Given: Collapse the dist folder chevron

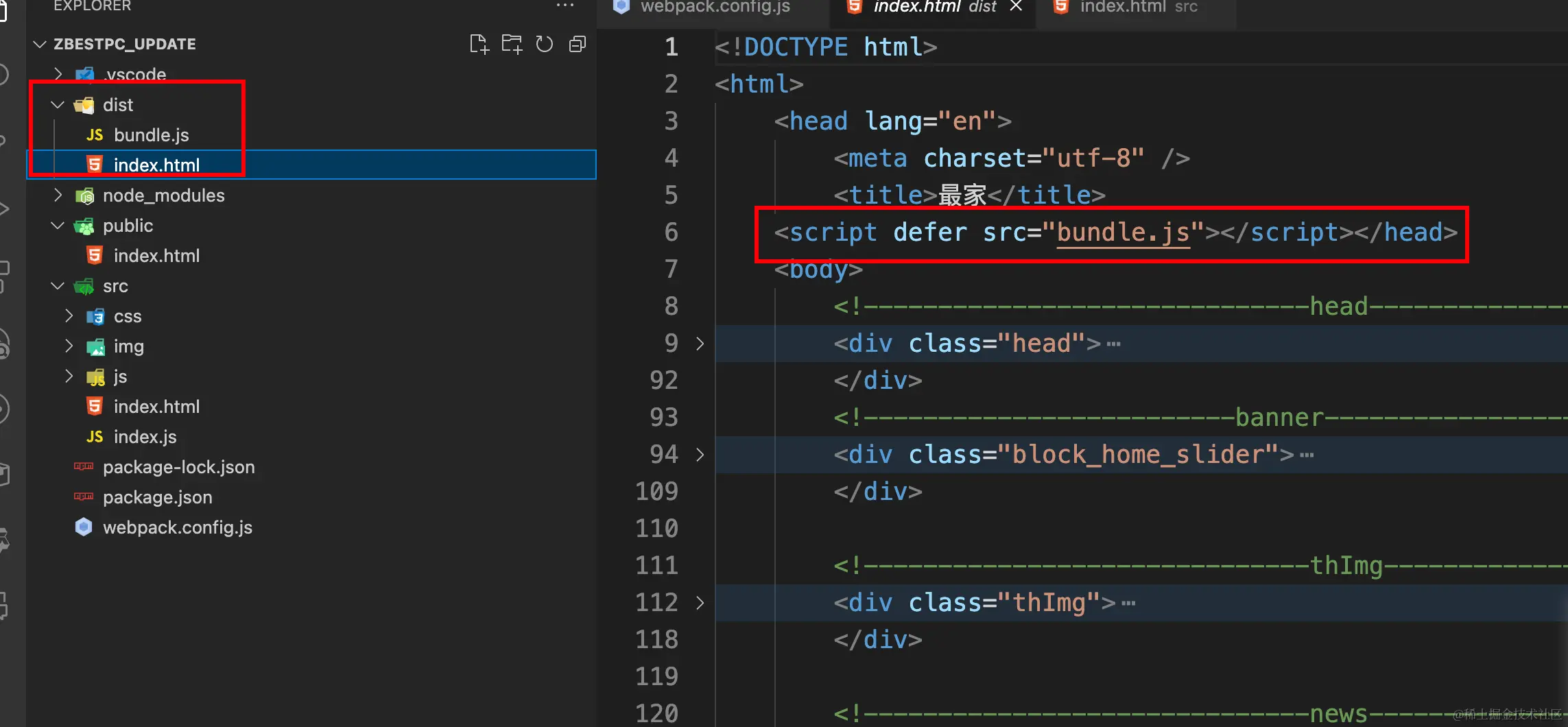Looking at the screenshot, I should 58,105.
